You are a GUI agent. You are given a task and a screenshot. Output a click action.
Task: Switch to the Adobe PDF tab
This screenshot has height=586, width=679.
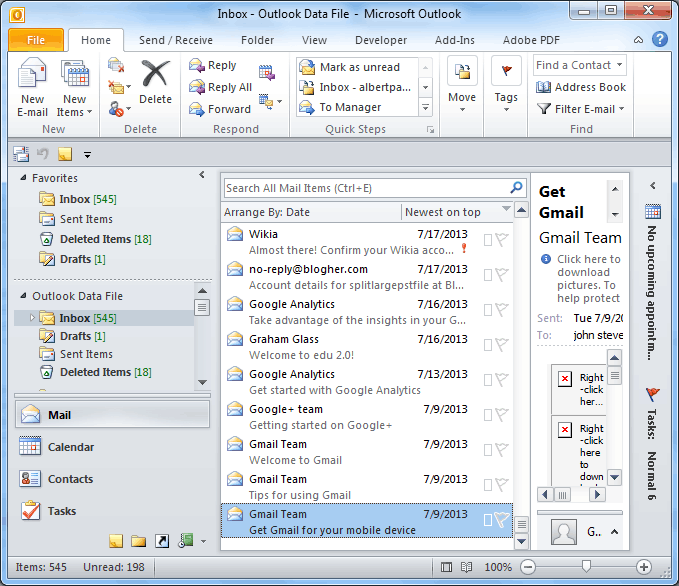531,40
